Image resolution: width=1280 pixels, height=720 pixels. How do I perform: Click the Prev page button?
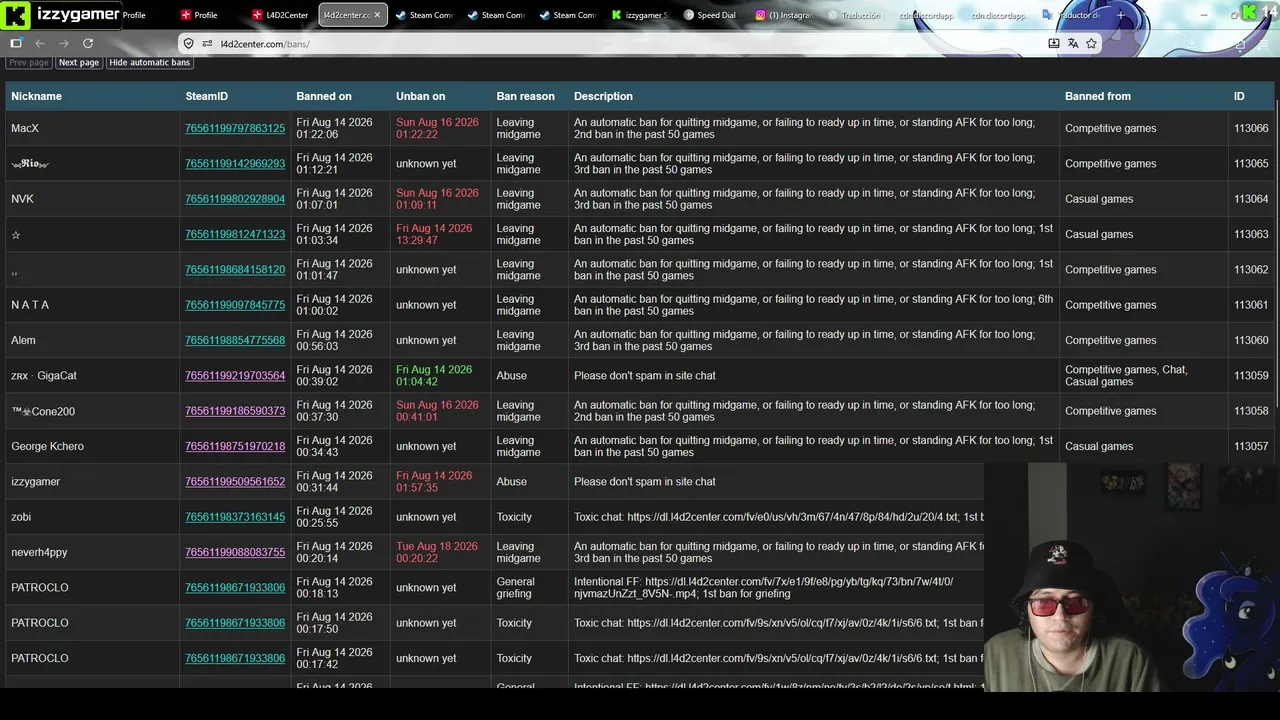coord(29,62)
